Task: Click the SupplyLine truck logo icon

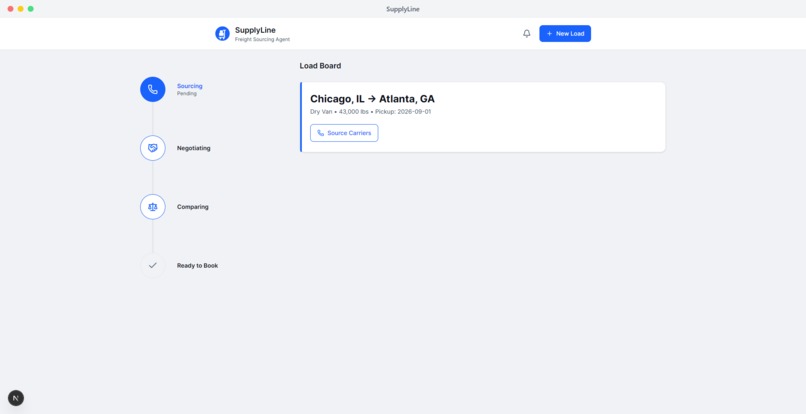Action: pyautogui.click(x=222, y=33)
